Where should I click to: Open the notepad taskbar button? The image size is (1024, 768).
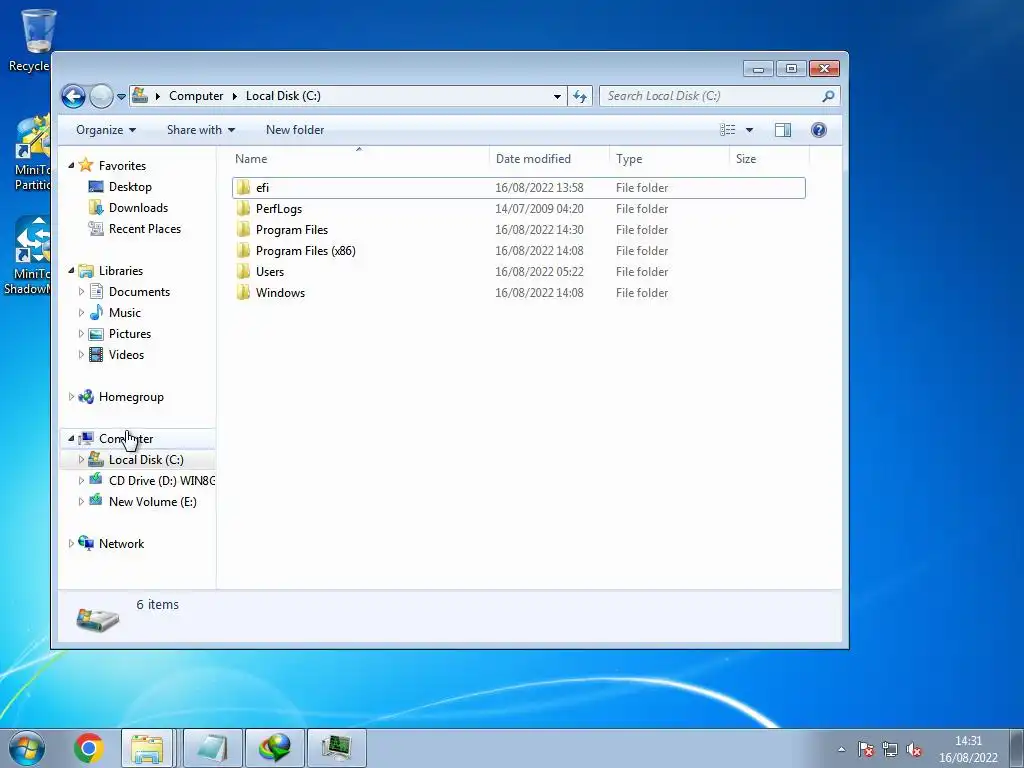(x=212, y=748)
